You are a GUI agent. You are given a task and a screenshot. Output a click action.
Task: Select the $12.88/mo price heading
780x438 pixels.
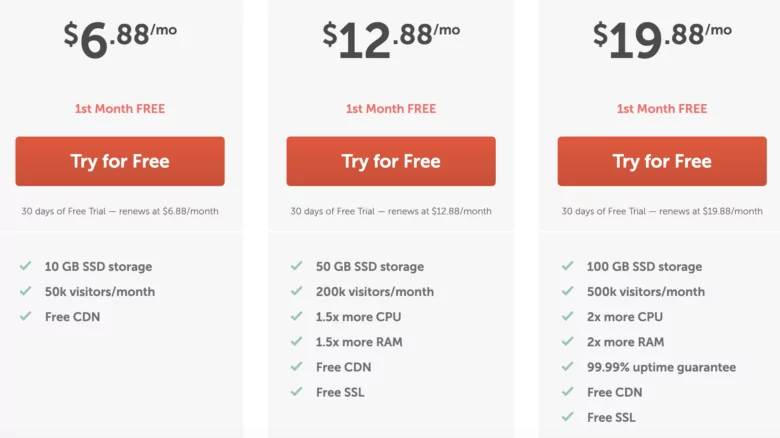pos(391,40)
